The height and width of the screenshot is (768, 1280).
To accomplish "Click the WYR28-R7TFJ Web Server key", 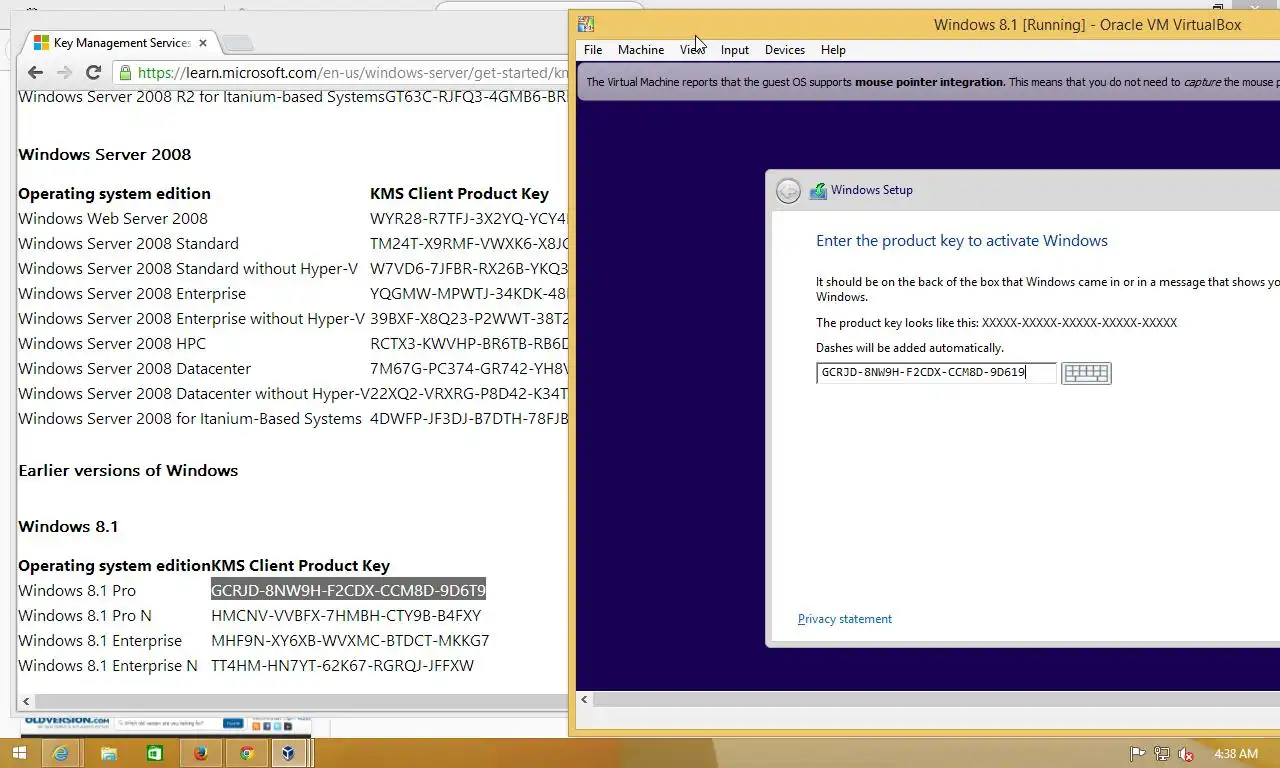I will tap(469, 218).
